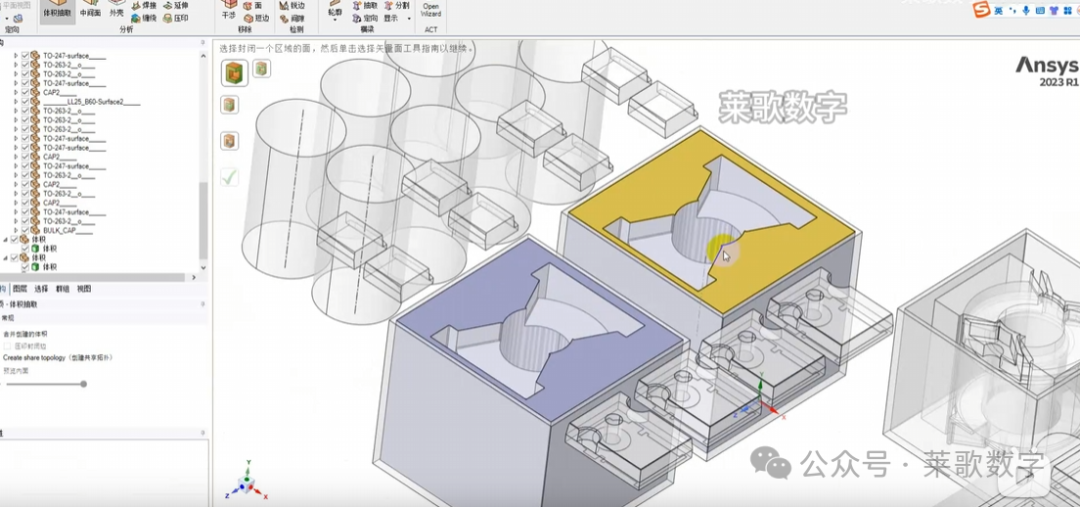Select the LL25_B60-Surface2 tree row

(x=90, y=101)
